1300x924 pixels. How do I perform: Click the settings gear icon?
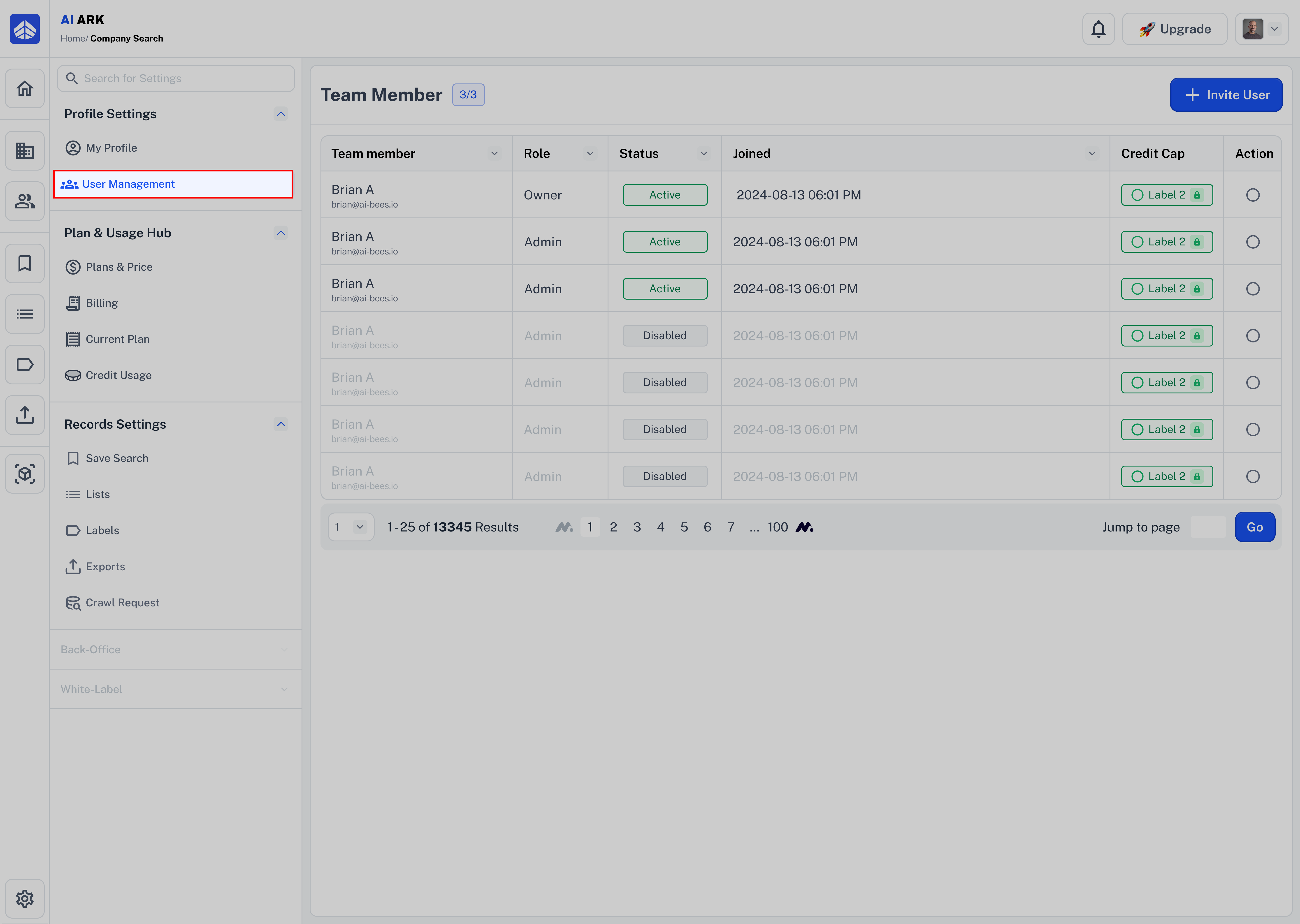(x=24, y=899)
